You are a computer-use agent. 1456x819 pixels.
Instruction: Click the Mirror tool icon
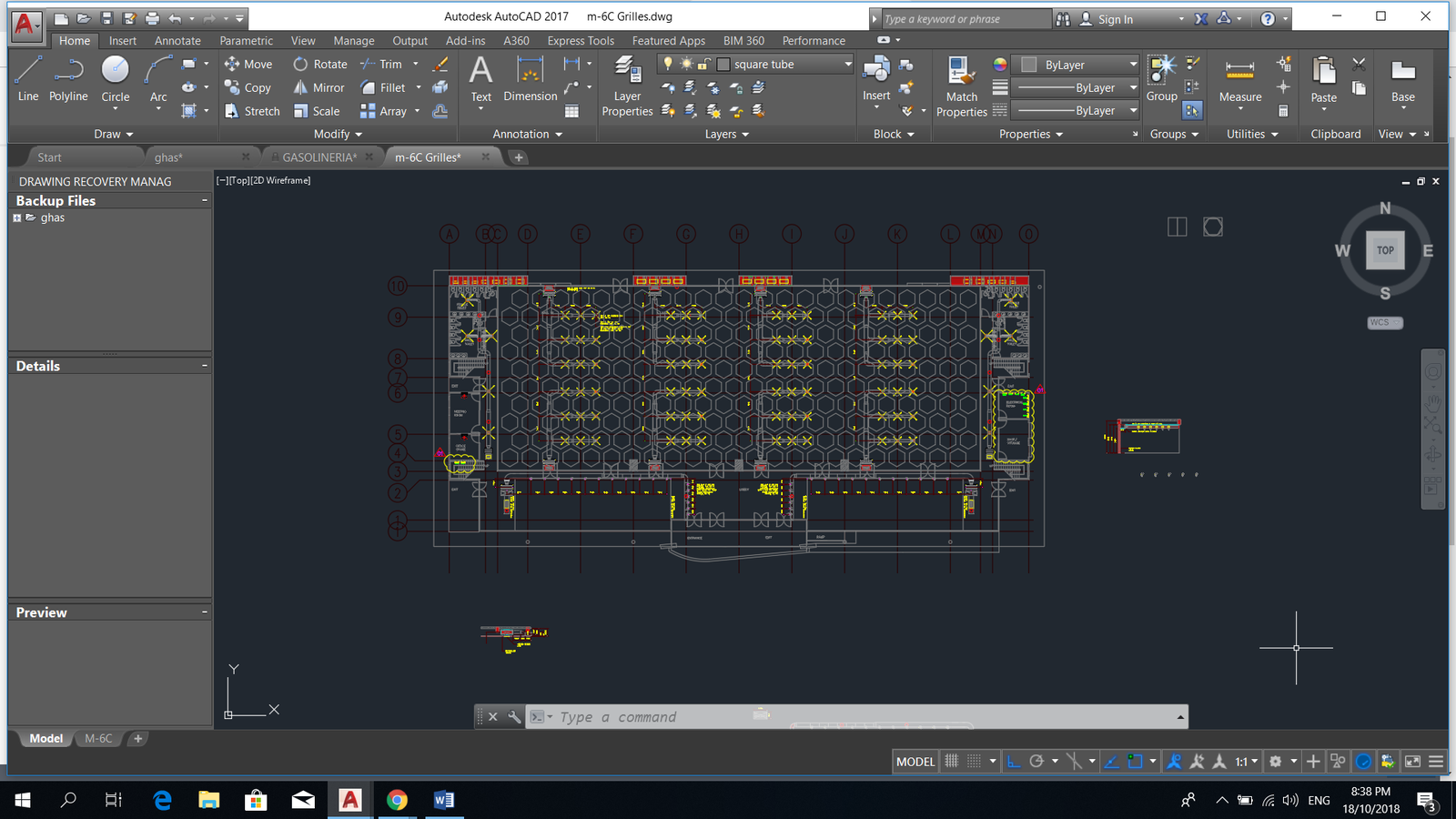tap(300, 88)
